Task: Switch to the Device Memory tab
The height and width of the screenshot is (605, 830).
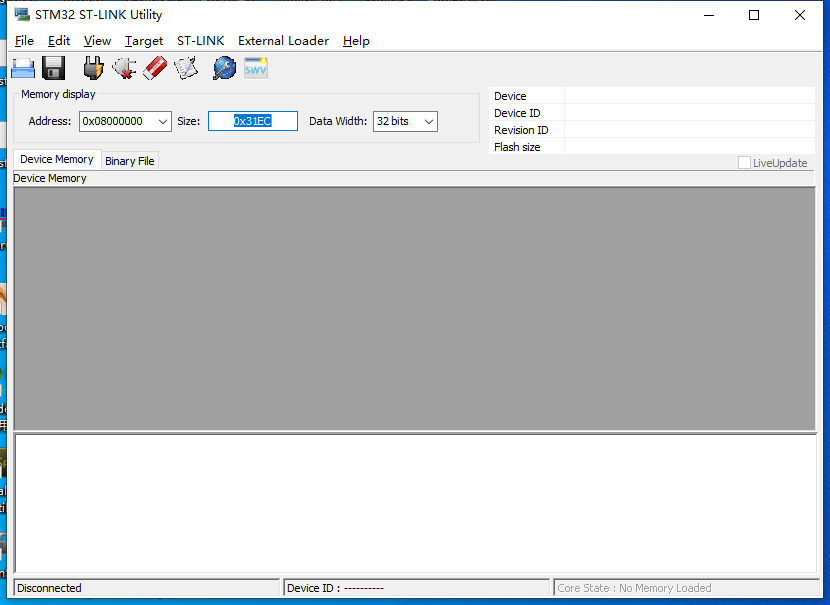Action: [x=57, y=159]
